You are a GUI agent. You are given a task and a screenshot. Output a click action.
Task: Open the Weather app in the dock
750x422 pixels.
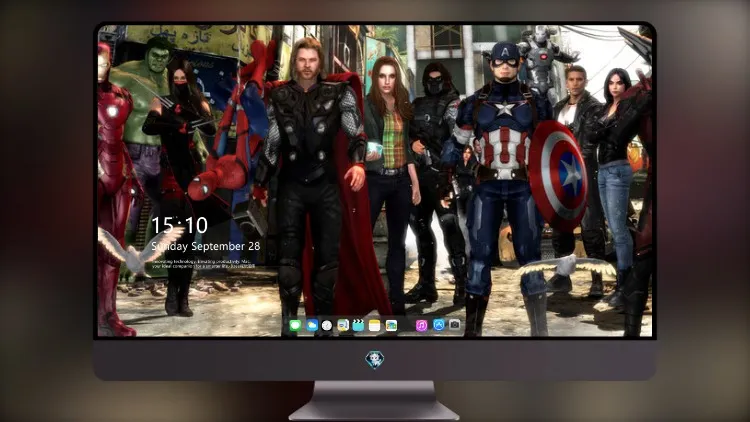pos(311,325)
